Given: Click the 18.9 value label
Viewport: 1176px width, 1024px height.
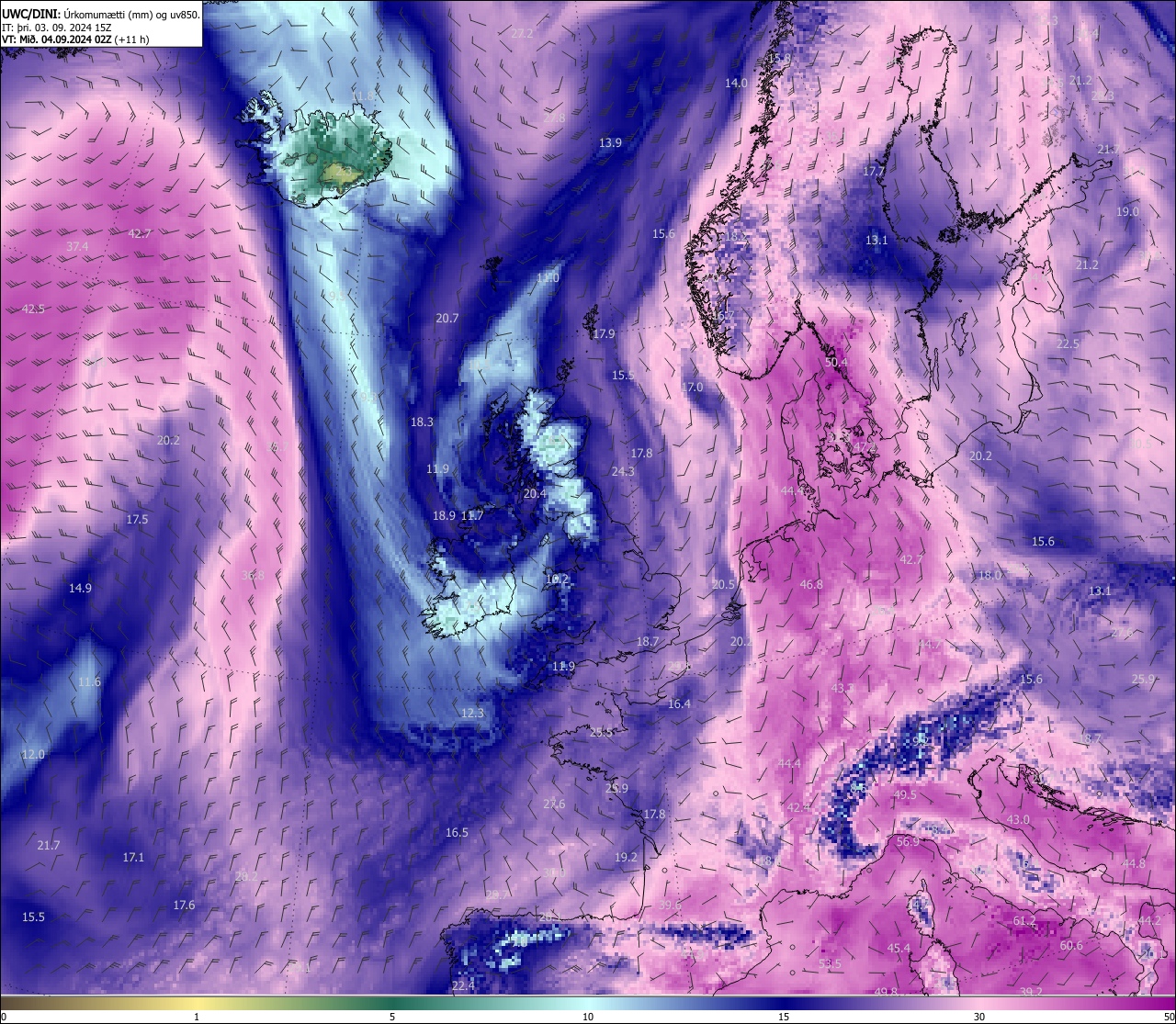Looking at the screenshot, I should pos(444,515).
